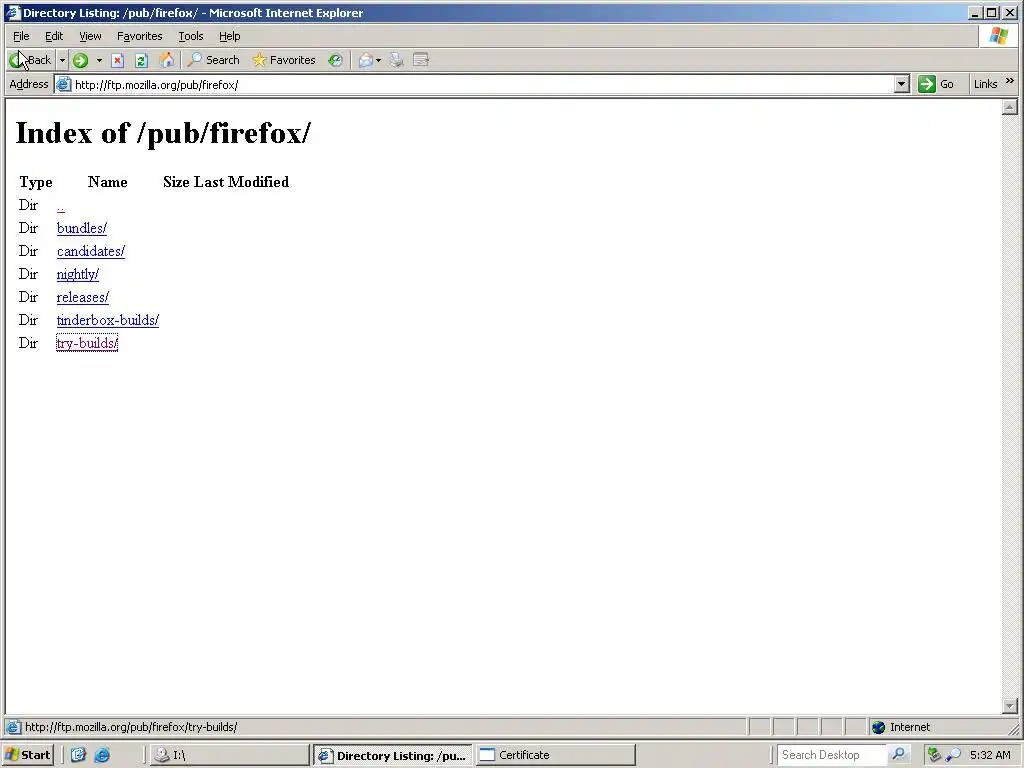
Task: Launch Internet Explorer from quick launch
Action: [102, 755]
